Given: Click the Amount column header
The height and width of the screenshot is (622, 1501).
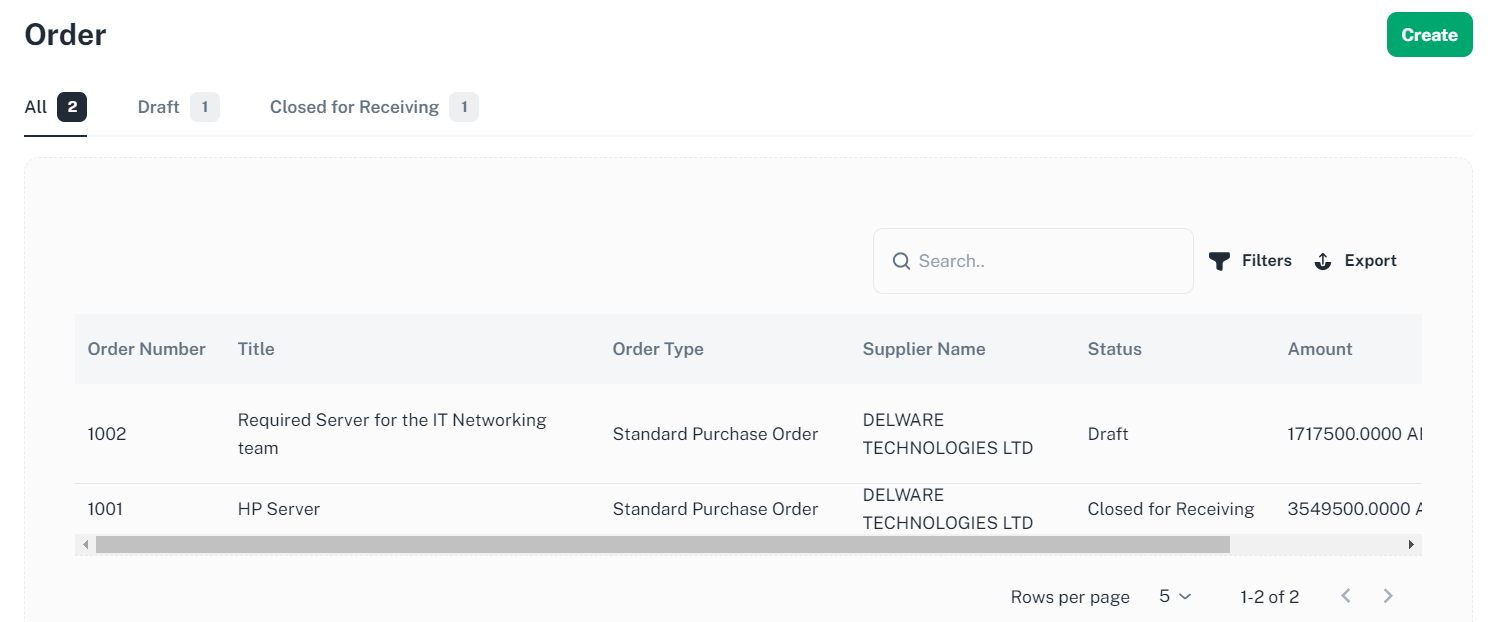Looking at the screenshot, I should (1320, 349).
